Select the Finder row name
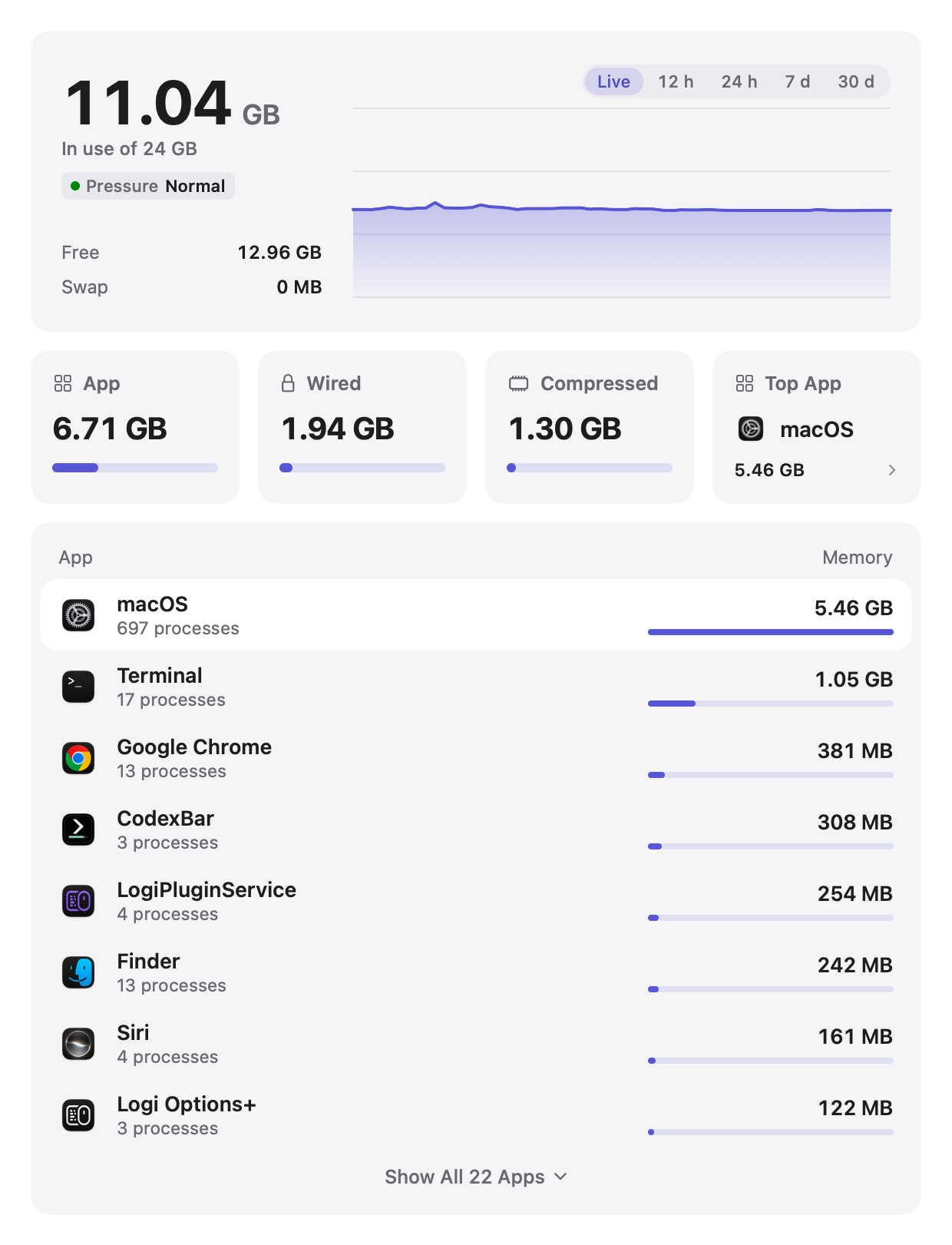This screenshot has width=952, height=1245. (x=148, y=962)
